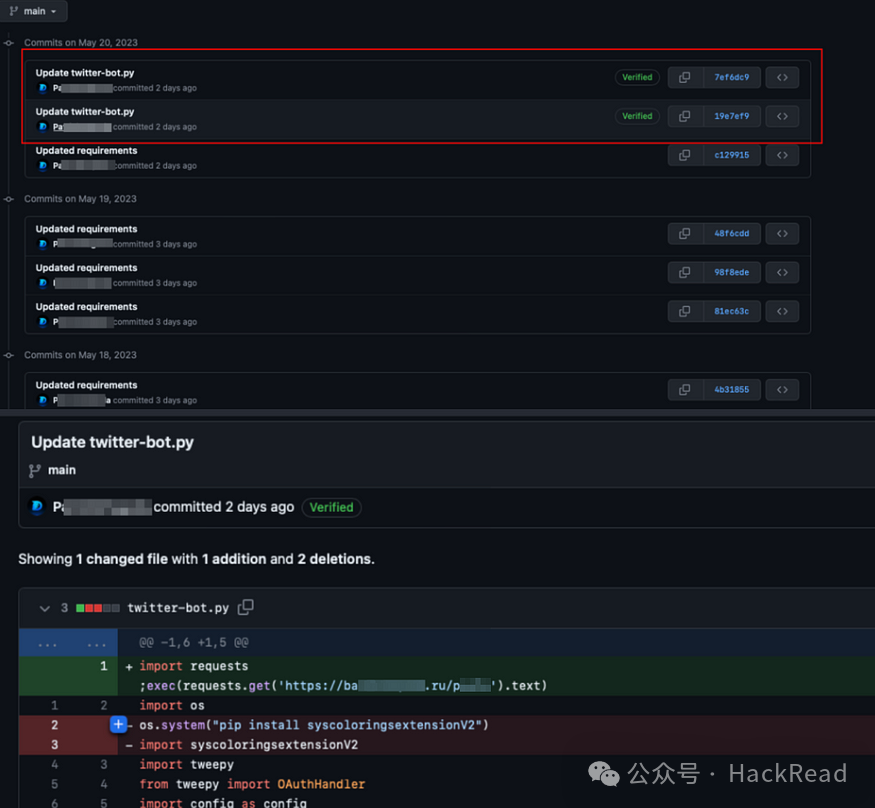Click author avatar on commit 4b31855 row

point(42,400)
